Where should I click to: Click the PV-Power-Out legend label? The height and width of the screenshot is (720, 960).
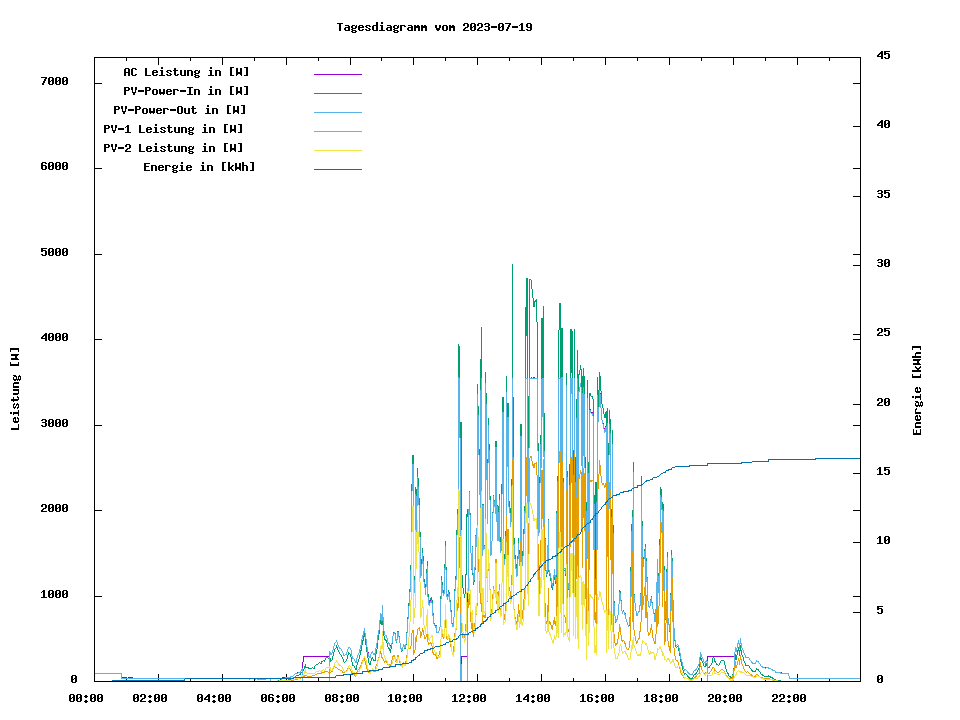coord(181,110)
